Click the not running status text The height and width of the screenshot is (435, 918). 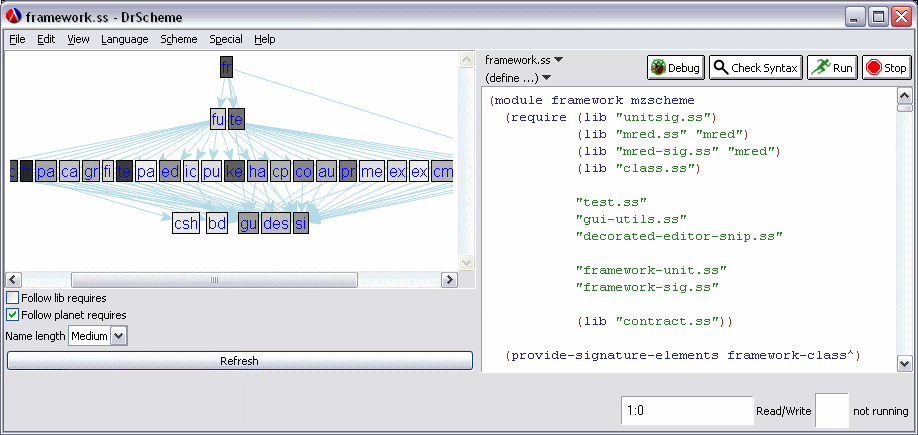(881, 411)
